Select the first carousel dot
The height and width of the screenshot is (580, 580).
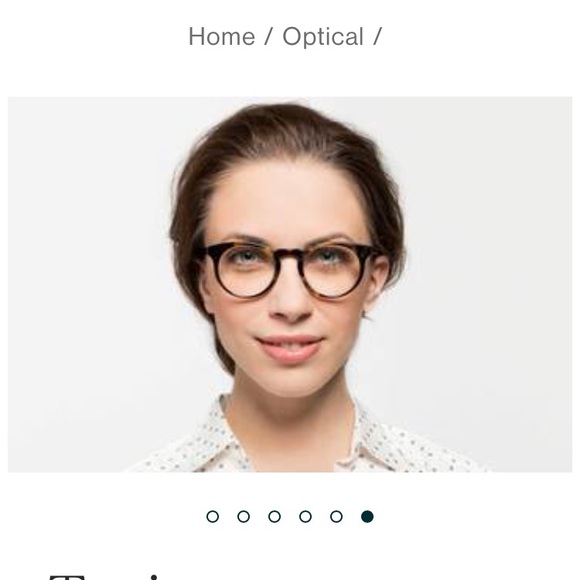click(212, 516)
